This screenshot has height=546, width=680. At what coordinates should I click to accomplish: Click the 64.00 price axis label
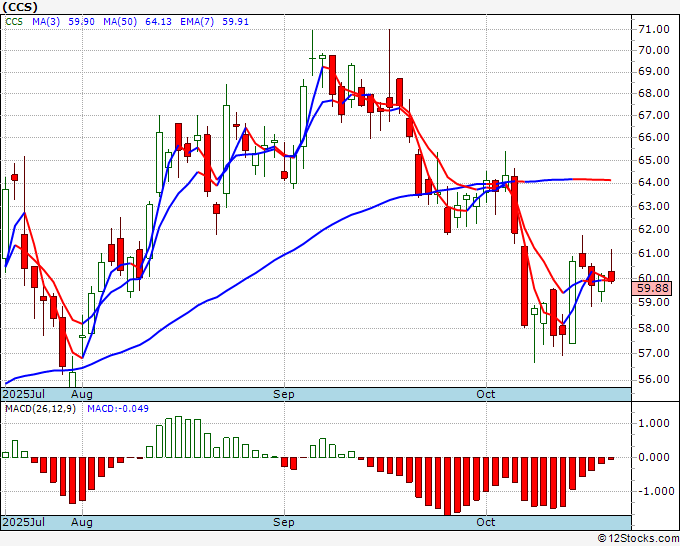click(x=654, y=183)
